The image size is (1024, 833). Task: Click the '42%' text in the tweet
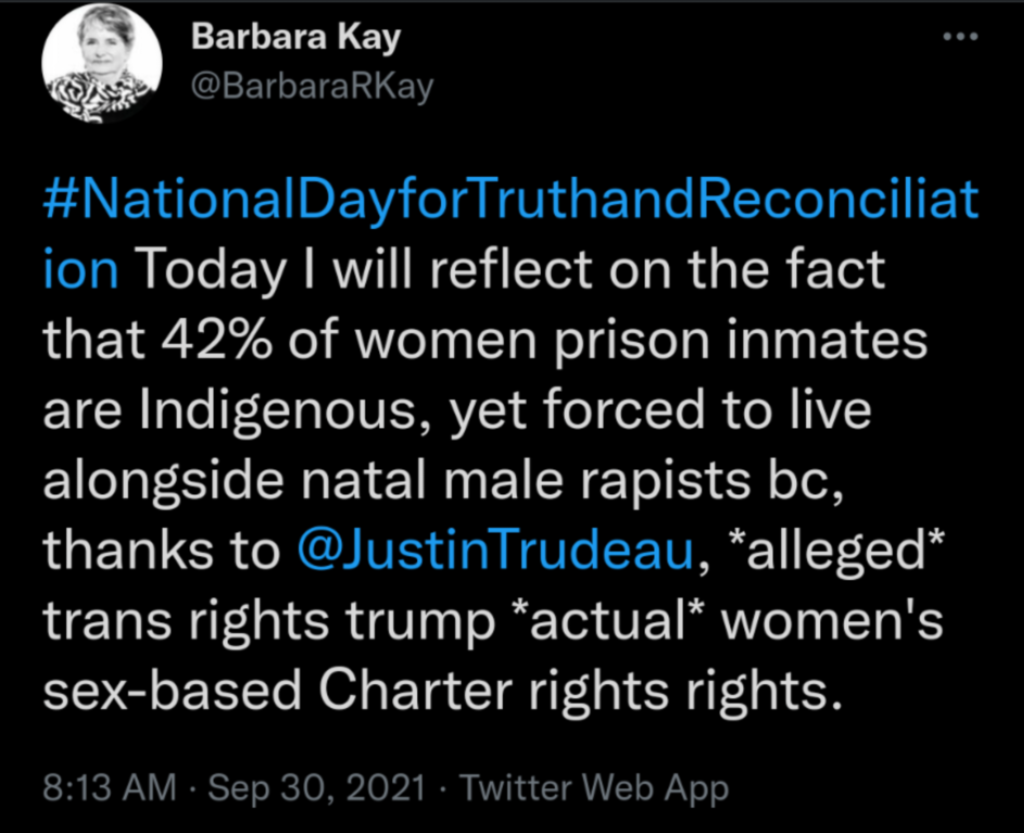coord(217,341)
